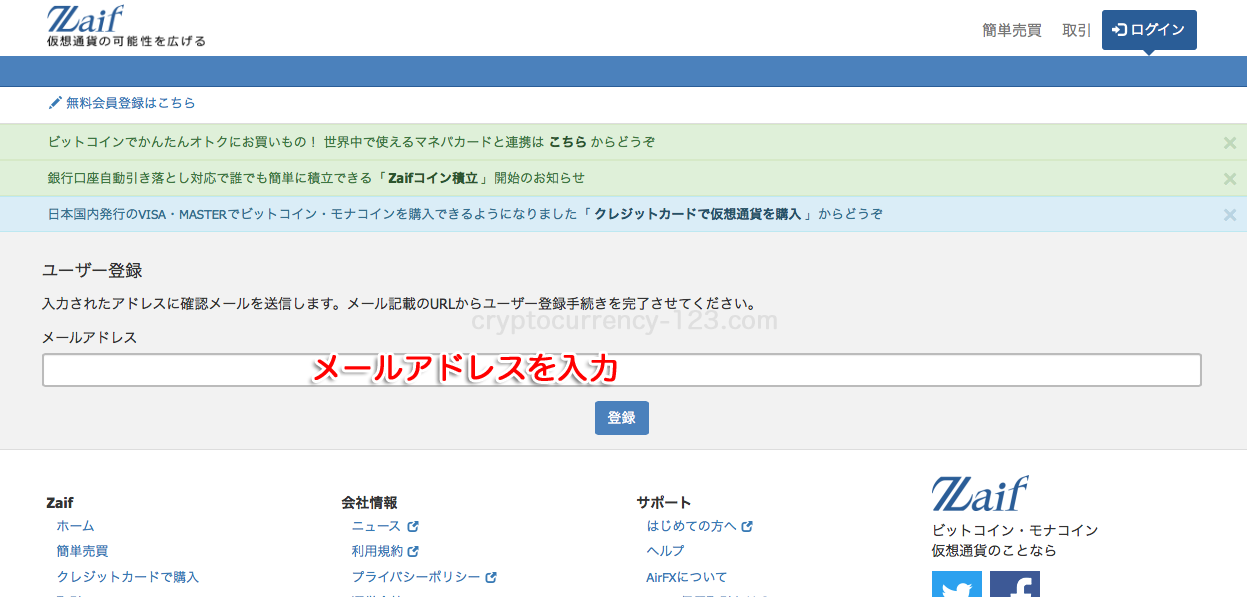Click the 会社情報 footer heading
The width and height of the screenshot is (1247, 597).
369,502
